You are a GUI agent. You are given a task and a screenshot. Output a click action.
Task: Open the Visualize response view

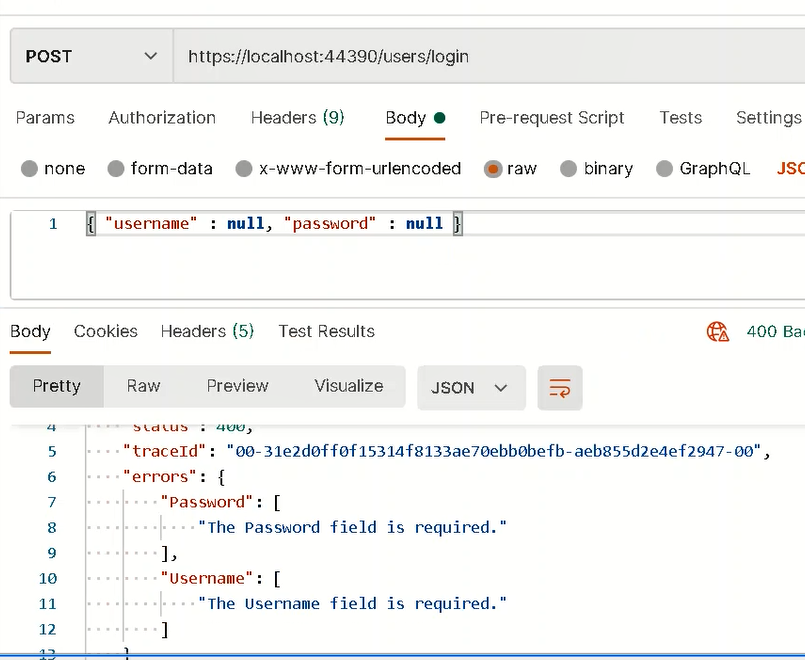(349, 386)
